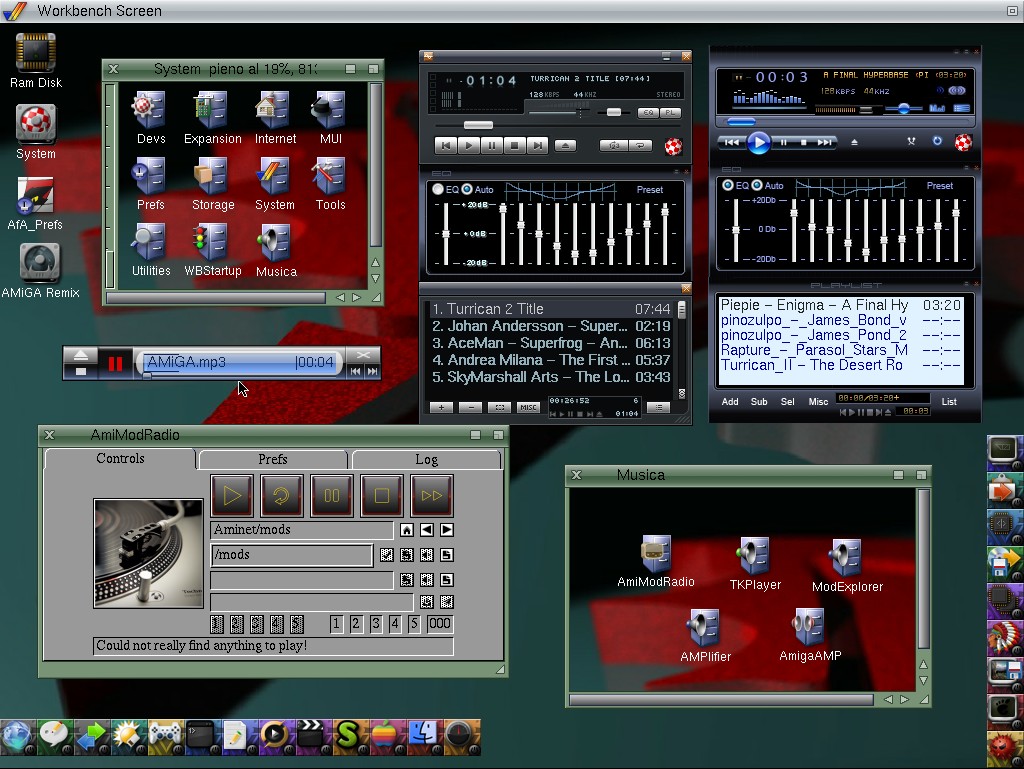Open the AmiModRadio icon in Musica window
The width and height of the screenshot is (1024, 769).
click(x=655, y=553)
